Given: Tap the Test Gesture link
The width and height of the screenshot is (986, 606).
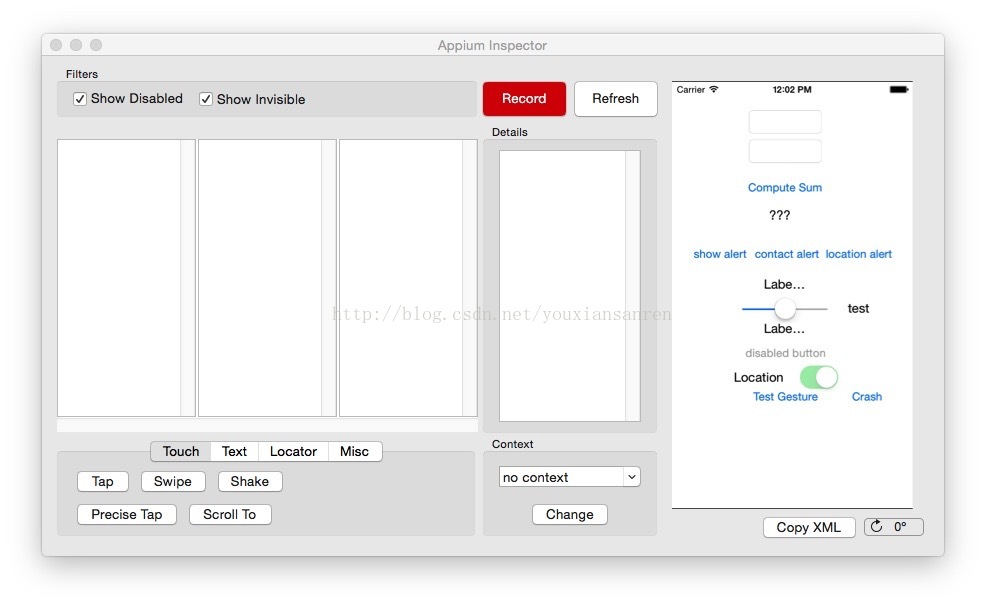Looking at the screenshot, I should [785, 397].
